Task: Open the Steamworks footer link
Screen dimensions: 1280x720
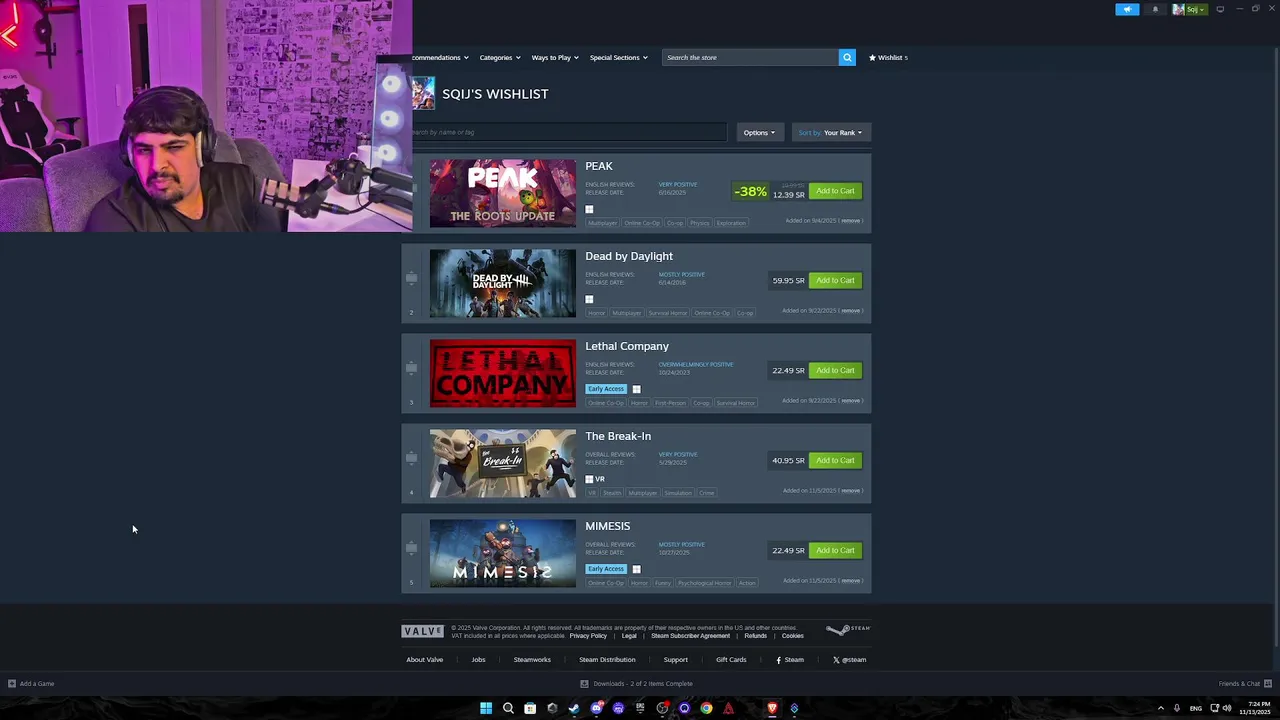Action: tap(532, 660)
